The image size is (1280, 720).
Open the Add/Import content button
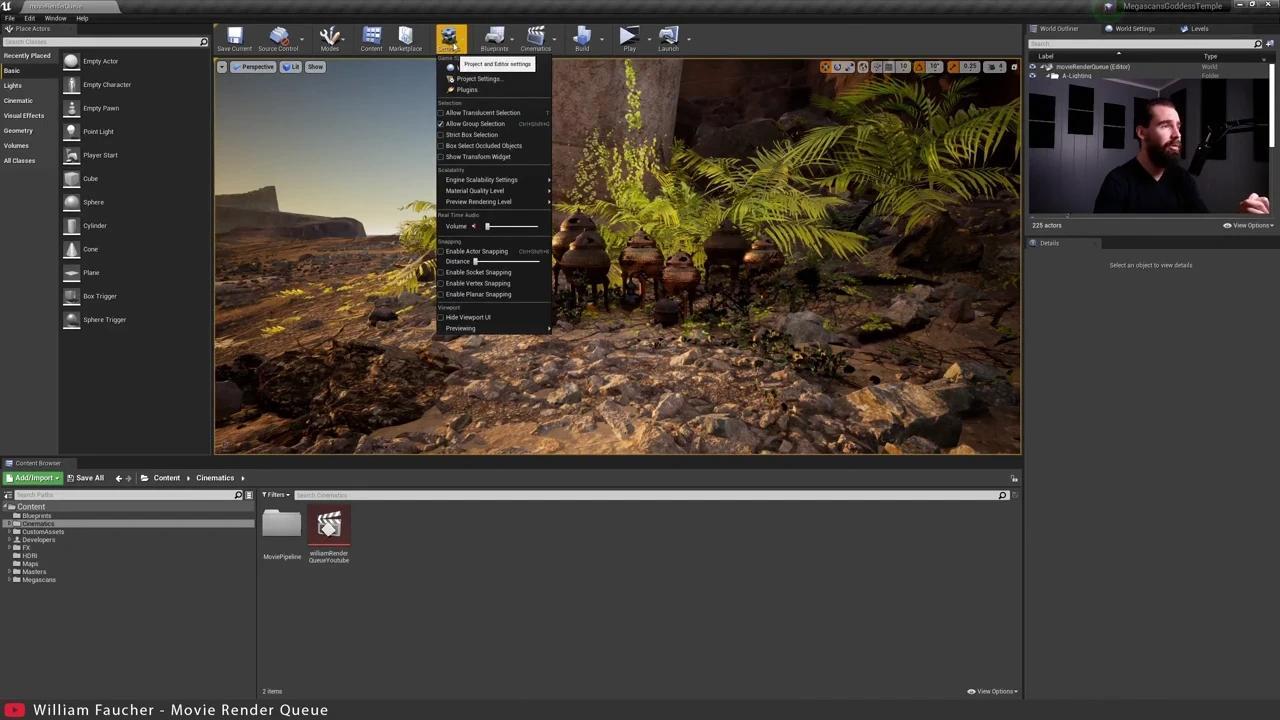tap(35, 477)
